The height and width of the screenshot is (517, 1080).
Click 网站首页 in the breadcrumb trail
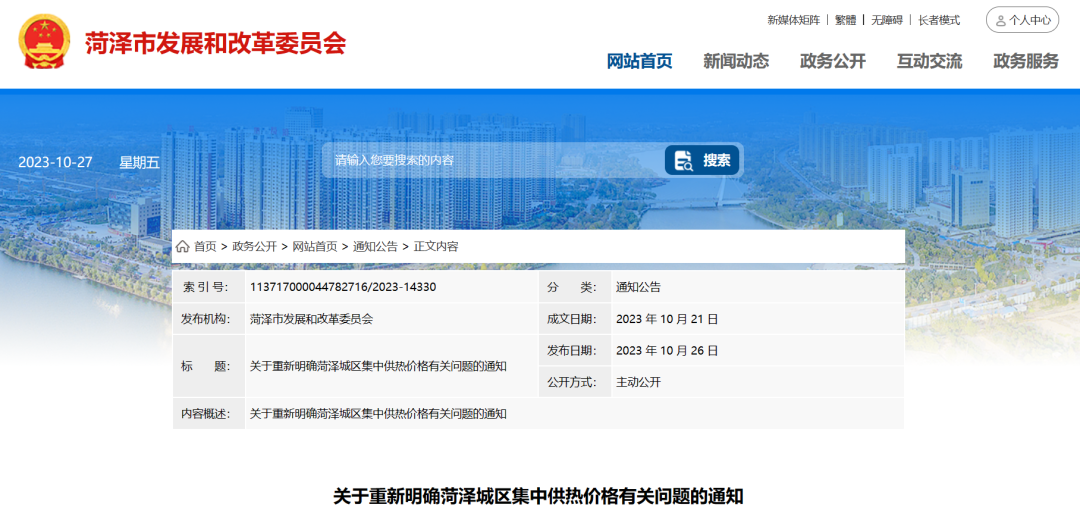click(315, 246)
